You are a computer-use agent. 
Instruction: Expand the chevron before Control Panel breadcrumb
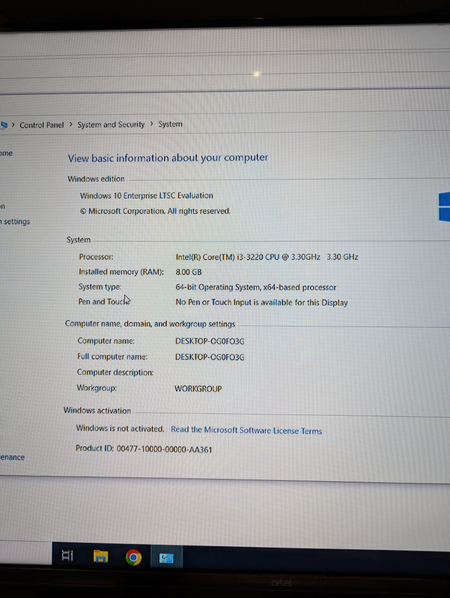13,125
